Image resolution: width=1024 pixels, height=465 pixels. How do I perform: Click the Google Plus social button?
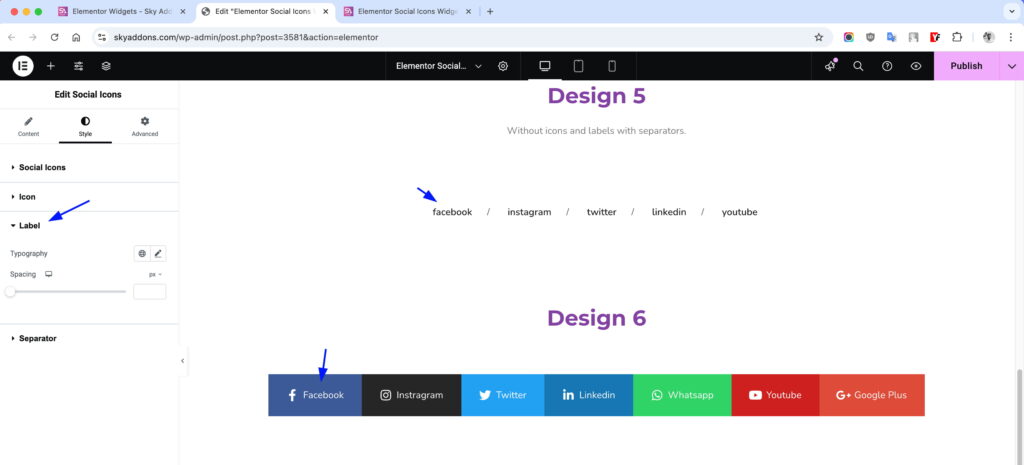point(872,395)
